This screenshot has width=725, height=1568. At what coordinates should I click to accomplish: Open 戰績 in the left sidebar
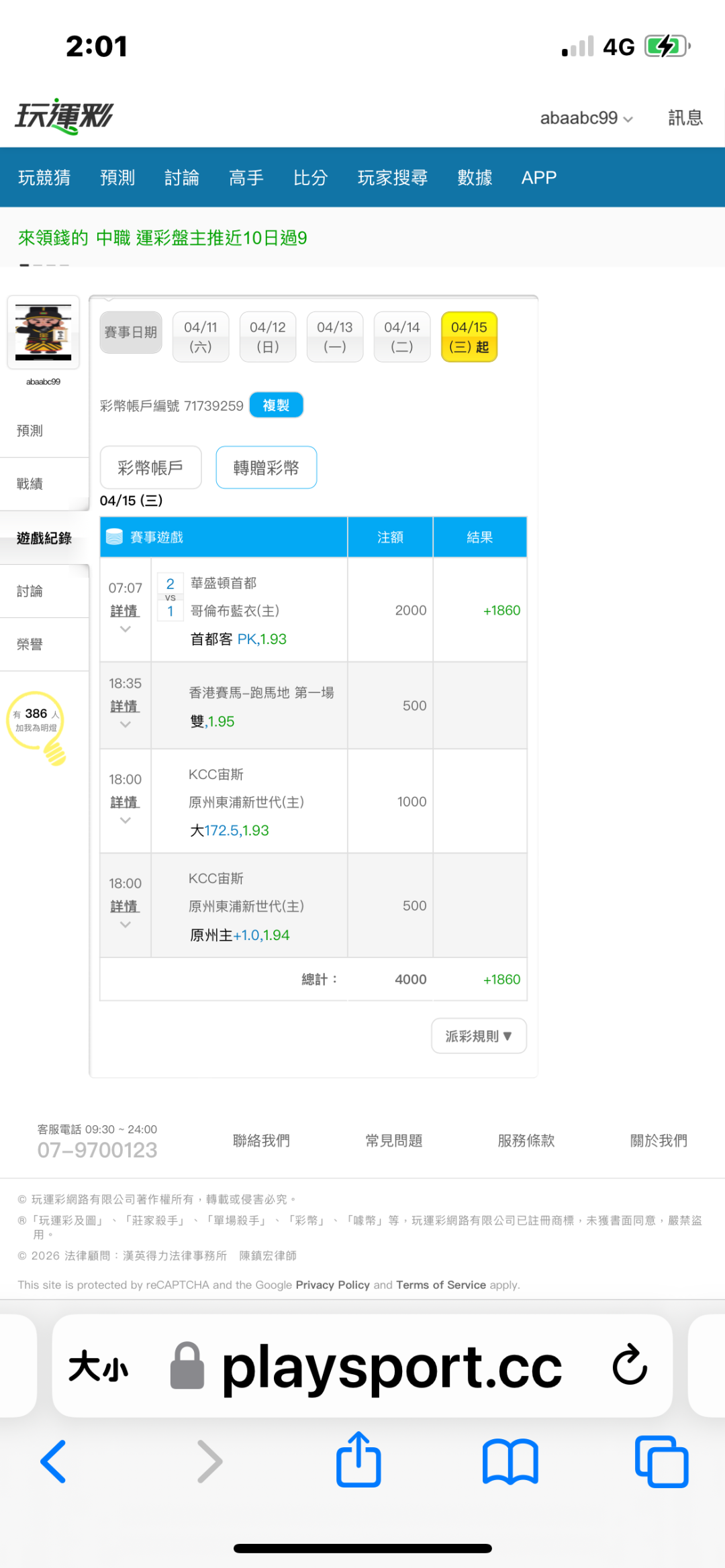30,484
